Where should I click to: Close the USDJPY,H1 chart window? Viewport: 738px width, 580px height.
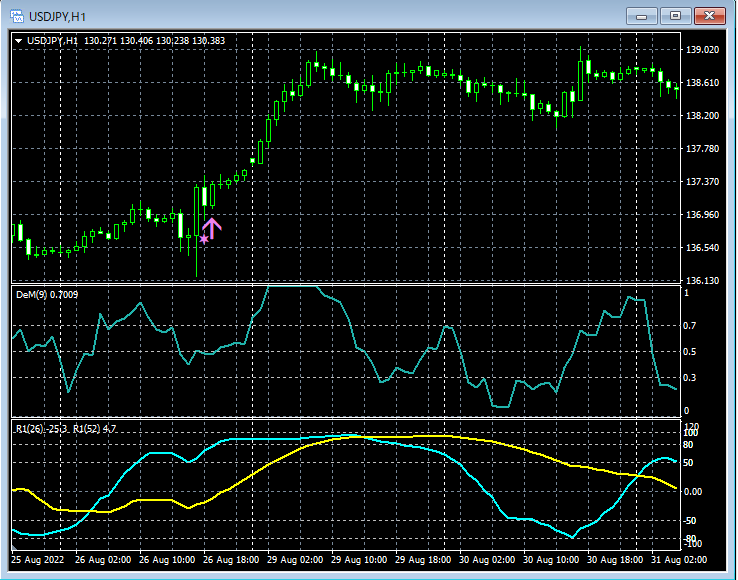click(x=711, y=15)
